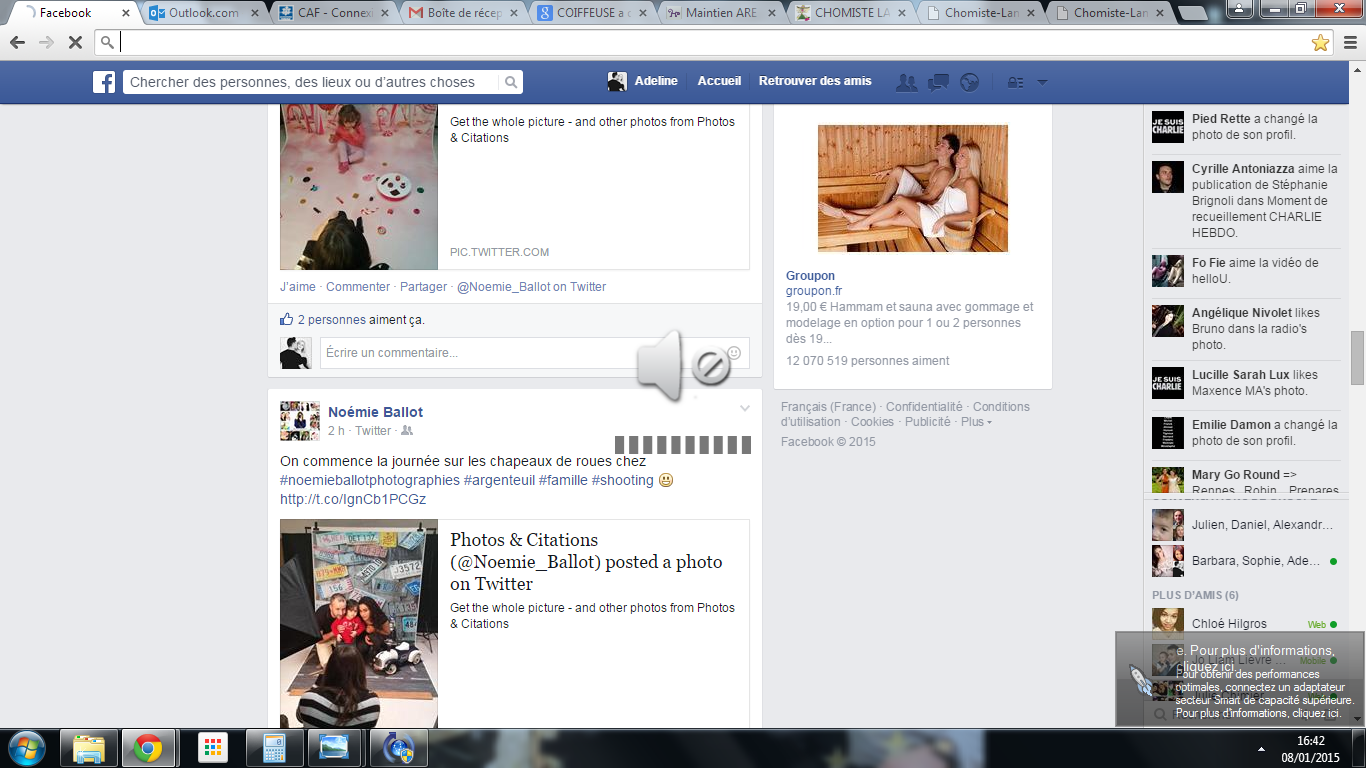
Task: Click the page vertical scrollbar thumb
Action: [x=1357, y=357]
